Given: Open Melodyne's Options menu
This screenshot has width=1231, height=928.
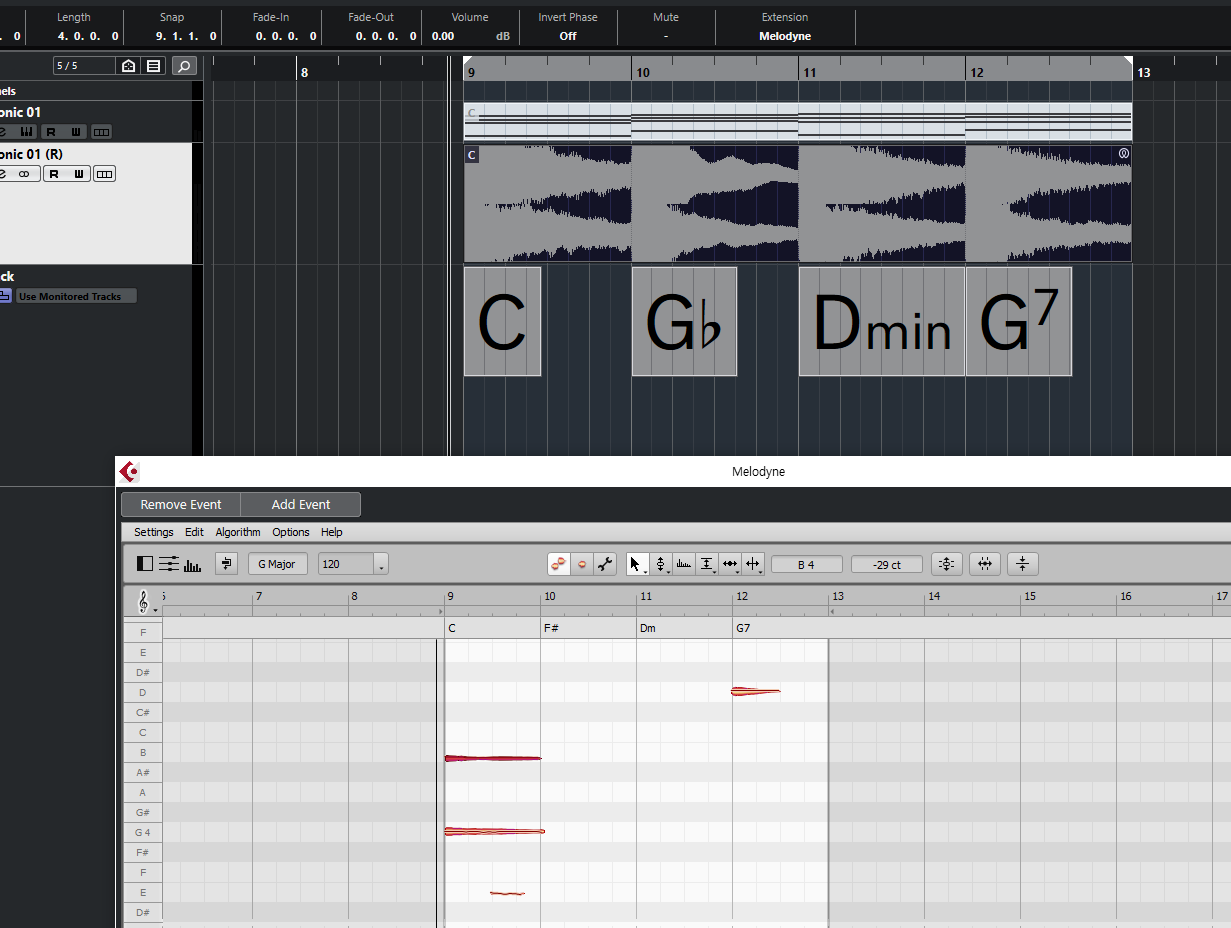Looking at the screenshot, I should point(291,532).
